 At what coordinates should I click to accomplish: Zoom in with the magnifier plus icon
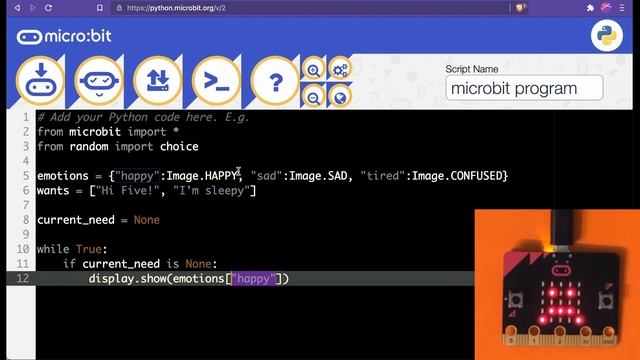(x=313, y=70)
